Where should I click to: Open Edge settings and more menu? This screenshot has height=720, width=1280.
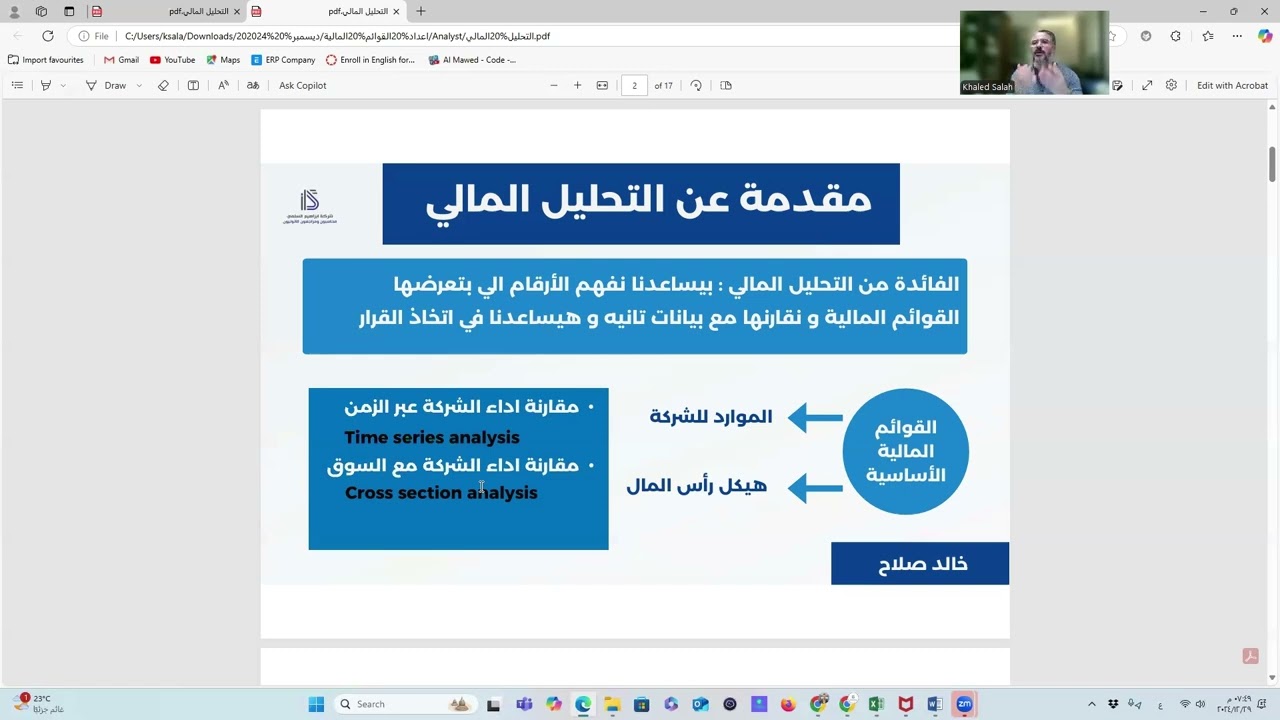pos(1237,36)
